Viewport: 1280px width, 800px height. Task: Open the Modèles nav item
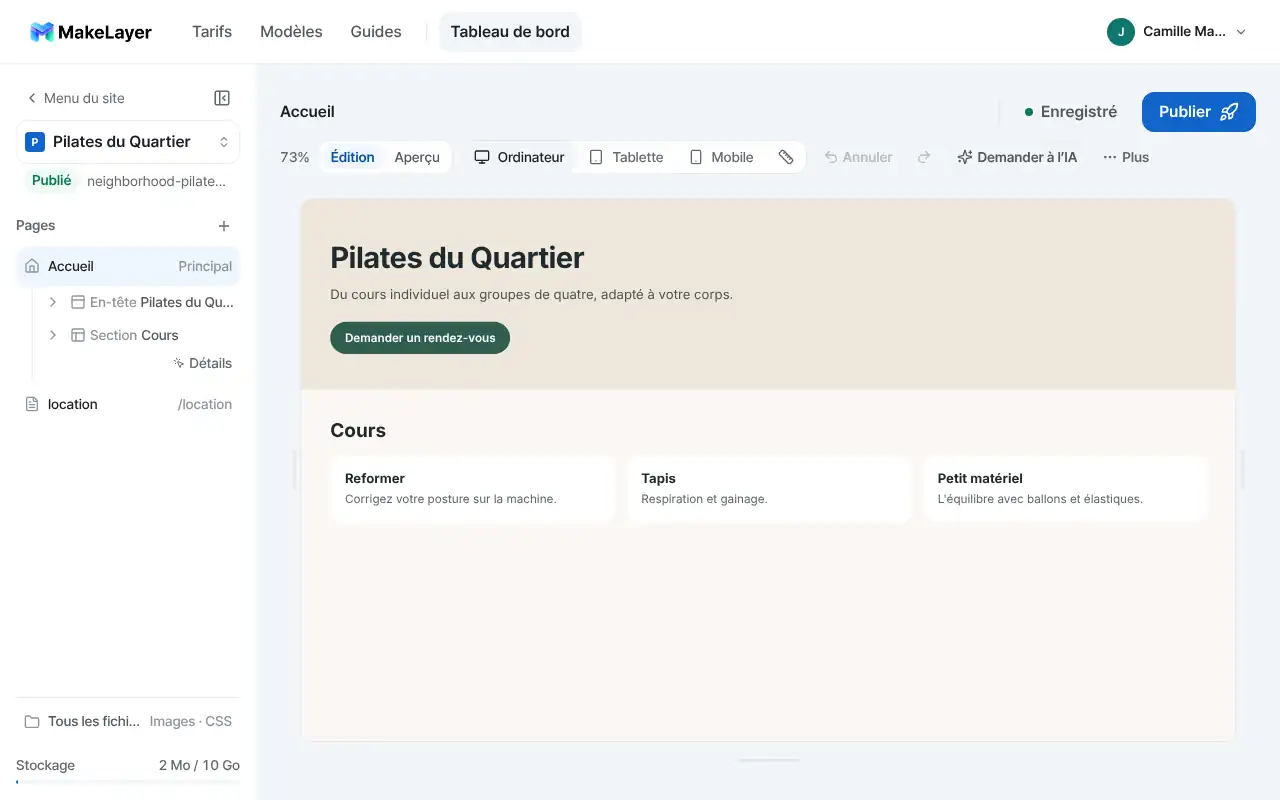(x=291, y=32)
